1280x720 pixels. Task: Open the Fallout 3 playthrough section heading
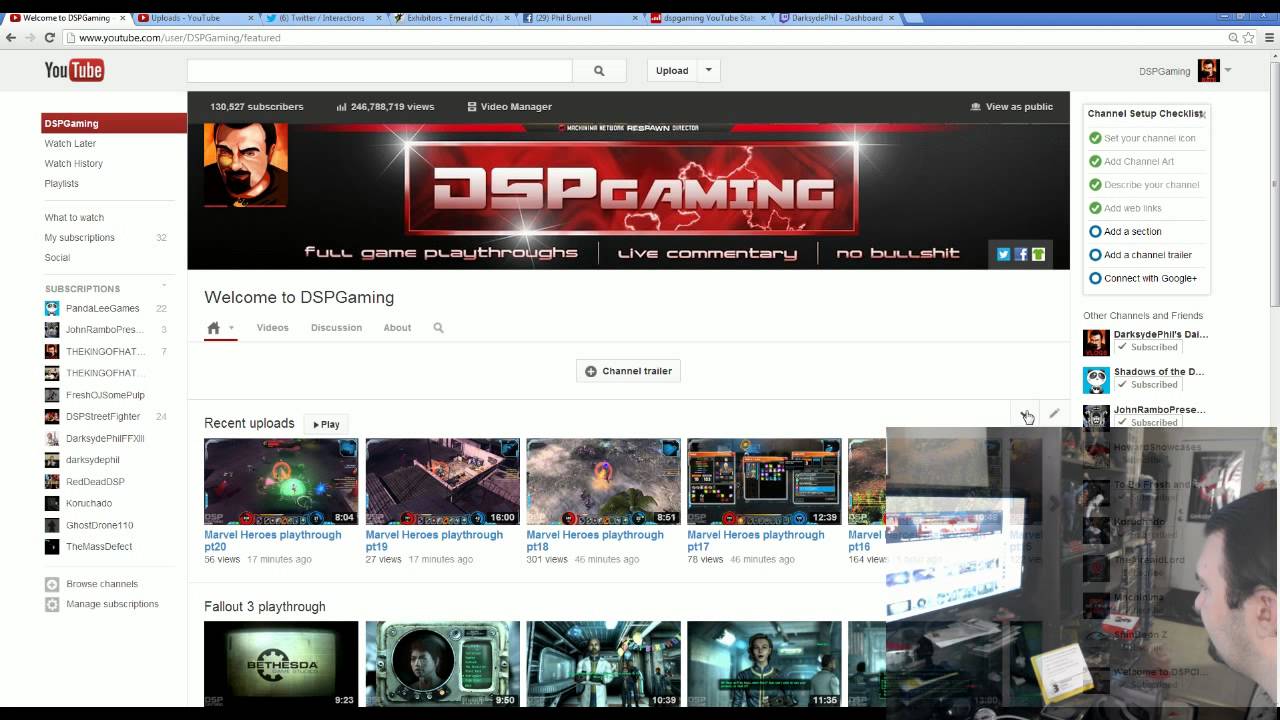[x=264, y=607]
